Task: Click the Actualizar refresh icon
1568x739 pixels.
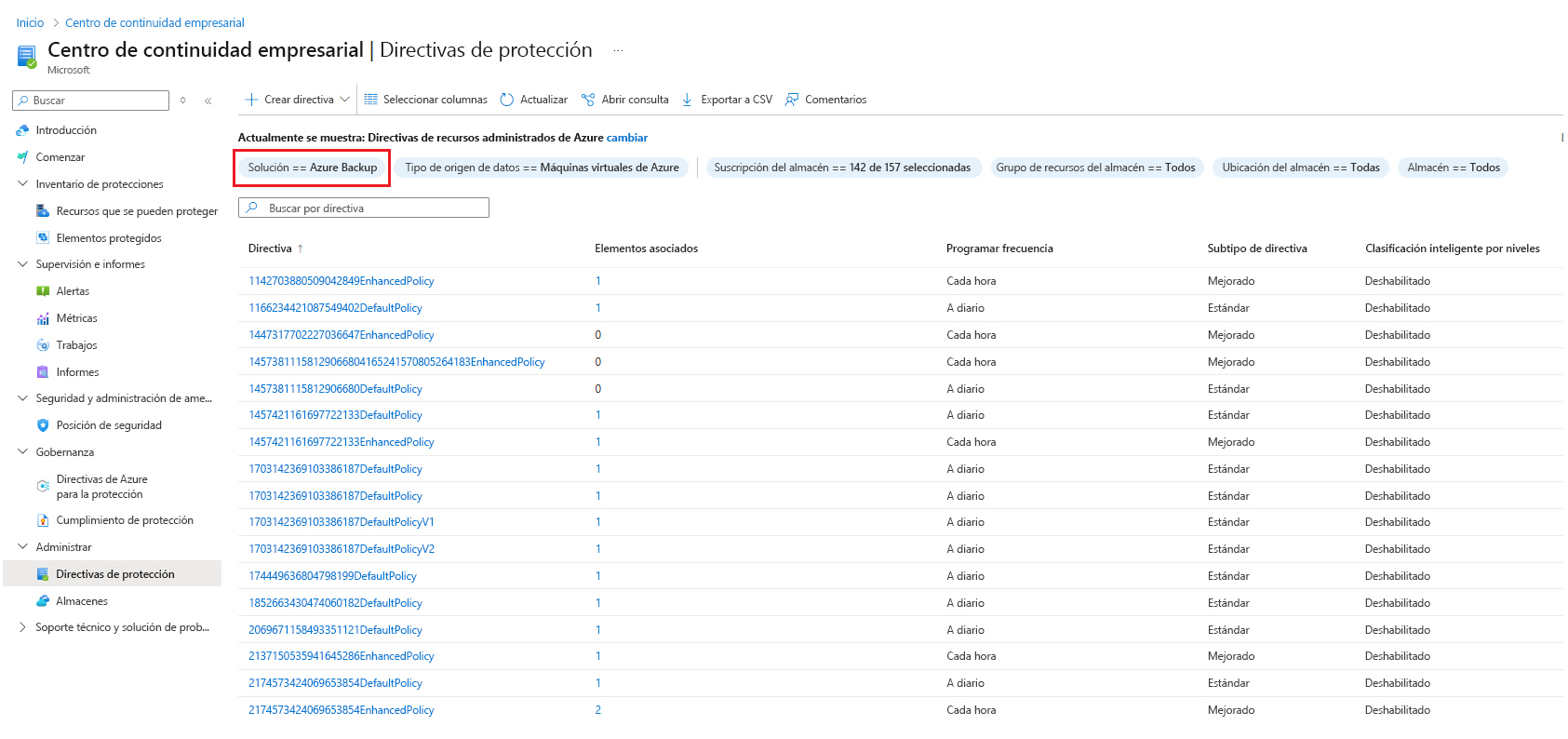Action: [x=507, y=100]
